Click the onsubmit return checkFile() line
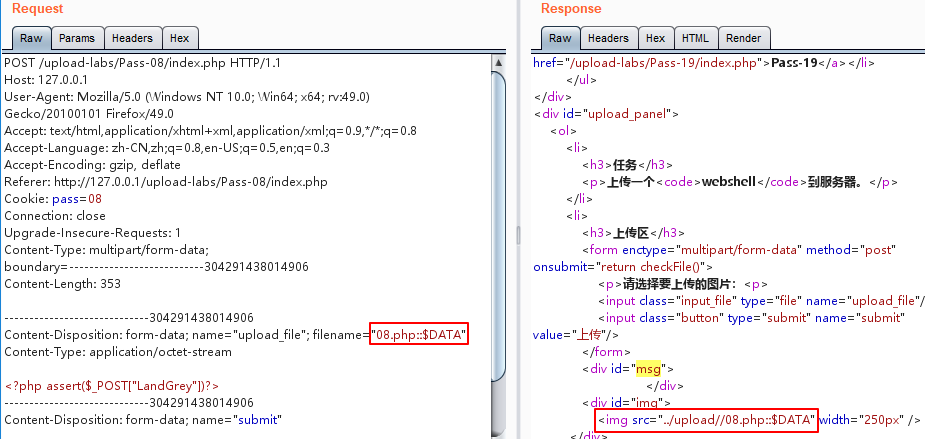This screenshot has width=925, height=439. tap(622, 267)
